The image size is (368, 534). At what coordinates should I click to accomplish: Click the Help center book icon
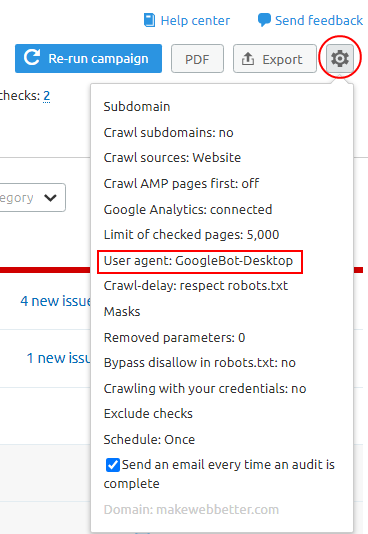[149, 20]
